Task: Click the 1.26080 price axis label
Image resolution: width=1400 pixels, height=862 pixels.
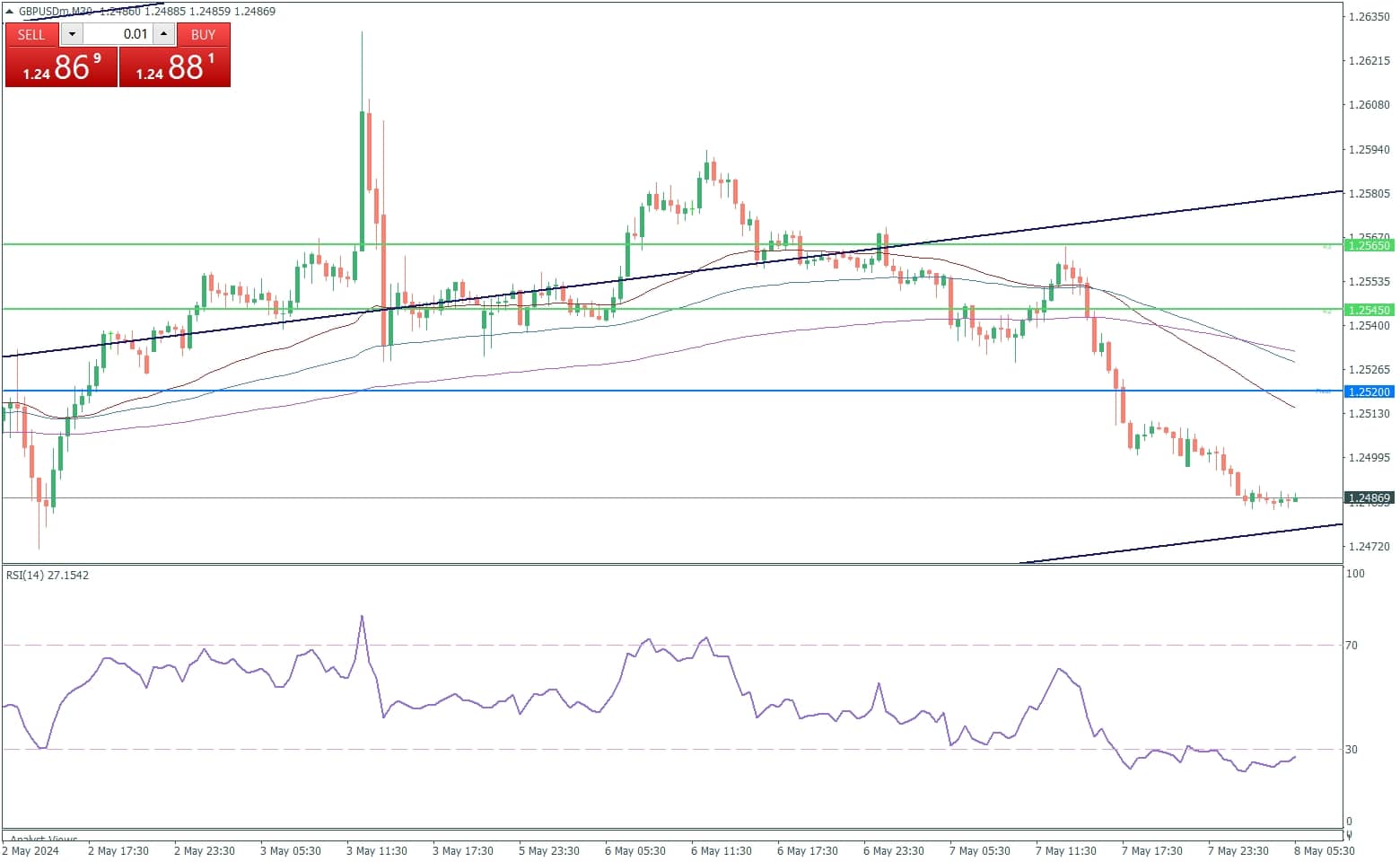Action: [x=1369, y=105]
